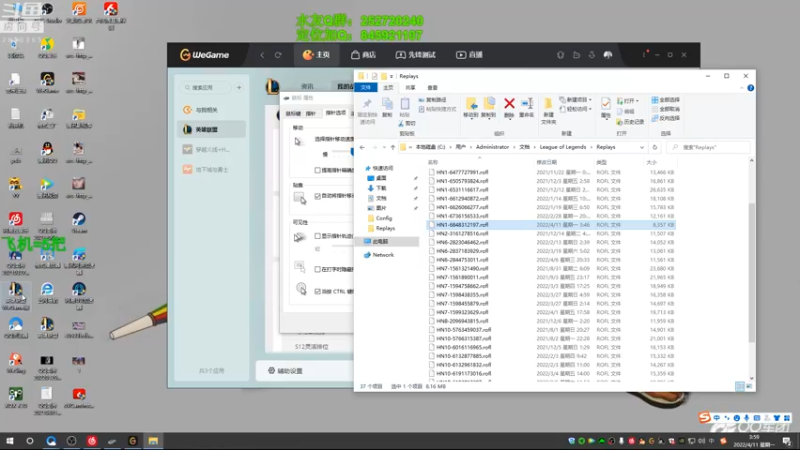Image resolution: width=800 pixels, height=450 pixels.
Task: Click the taskbar search circle icon
Action: click(x=30, y=441)
